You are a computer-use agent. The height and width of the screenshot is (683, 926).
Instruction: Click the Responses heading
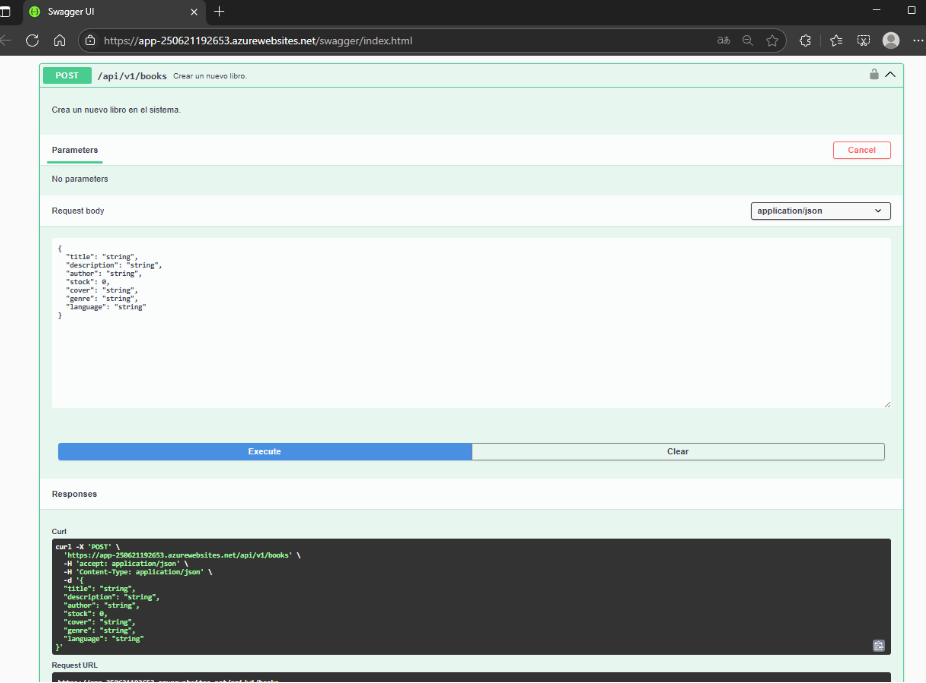point(74,494)
